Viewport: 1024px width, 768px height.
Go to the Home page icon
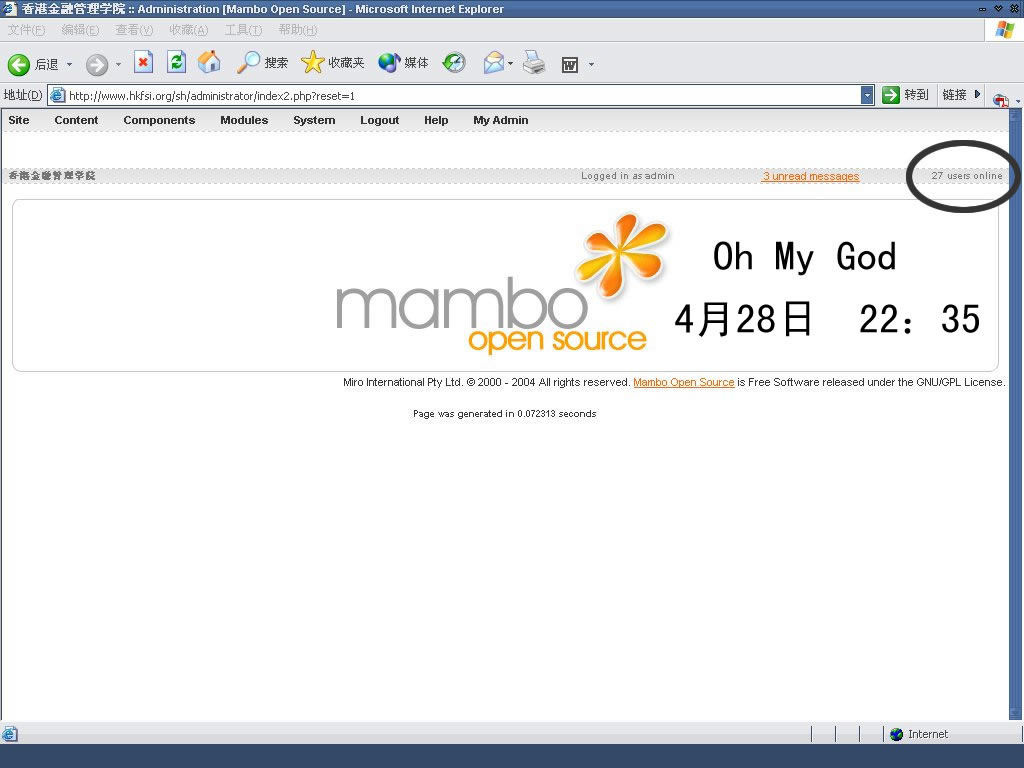[x=210, y=62]
